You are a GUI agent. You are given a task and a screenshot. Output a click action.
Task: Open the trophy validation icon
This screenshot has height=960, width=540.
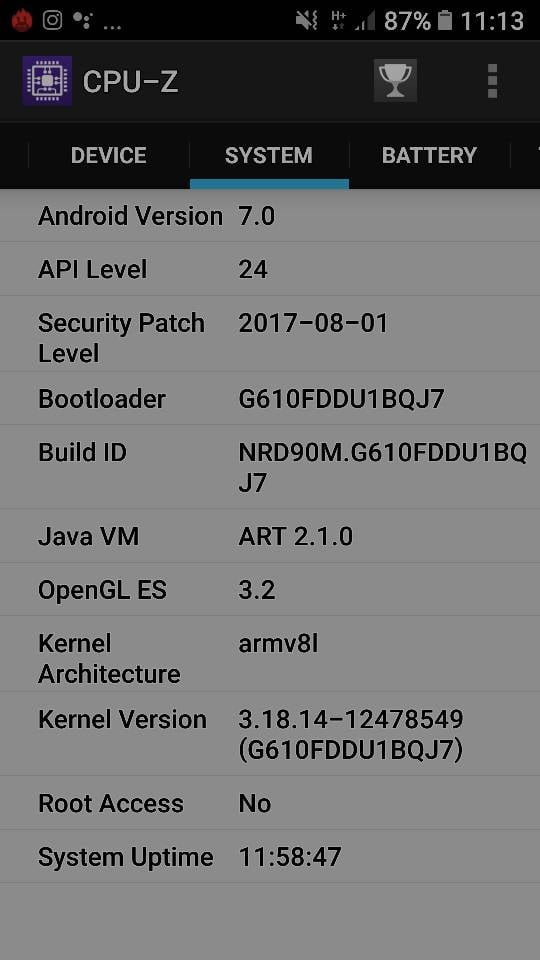[396, 80]
